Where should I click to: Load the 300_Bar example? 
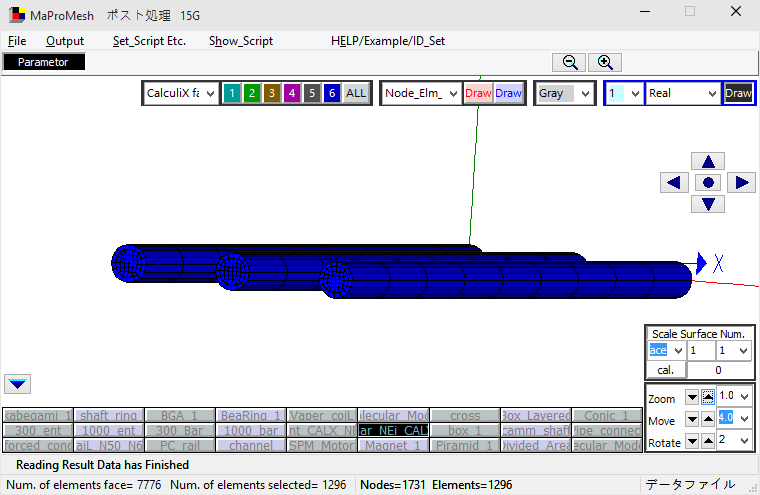tap(179, 431)
